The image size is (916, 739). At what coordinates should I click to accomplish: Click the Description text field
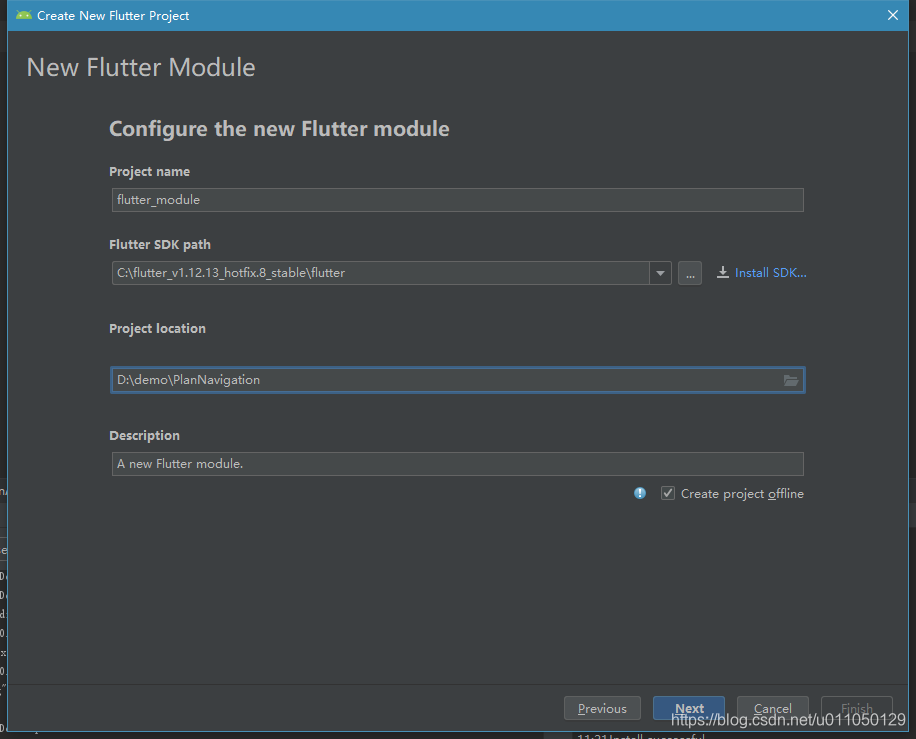(400, 463)
